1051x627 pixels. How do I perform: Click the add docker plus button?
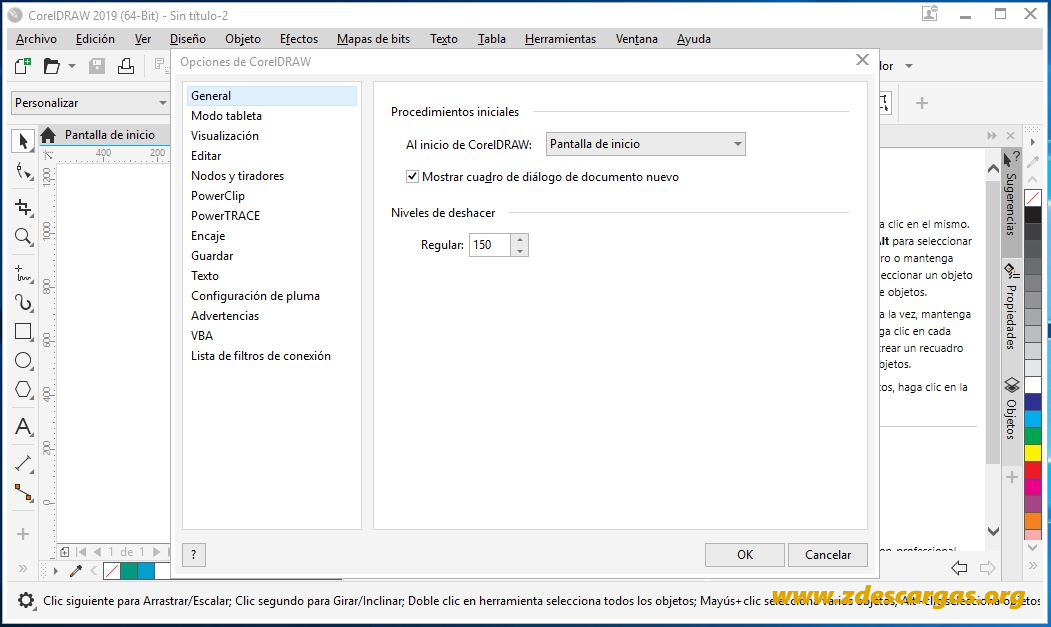pos(1011,477)
